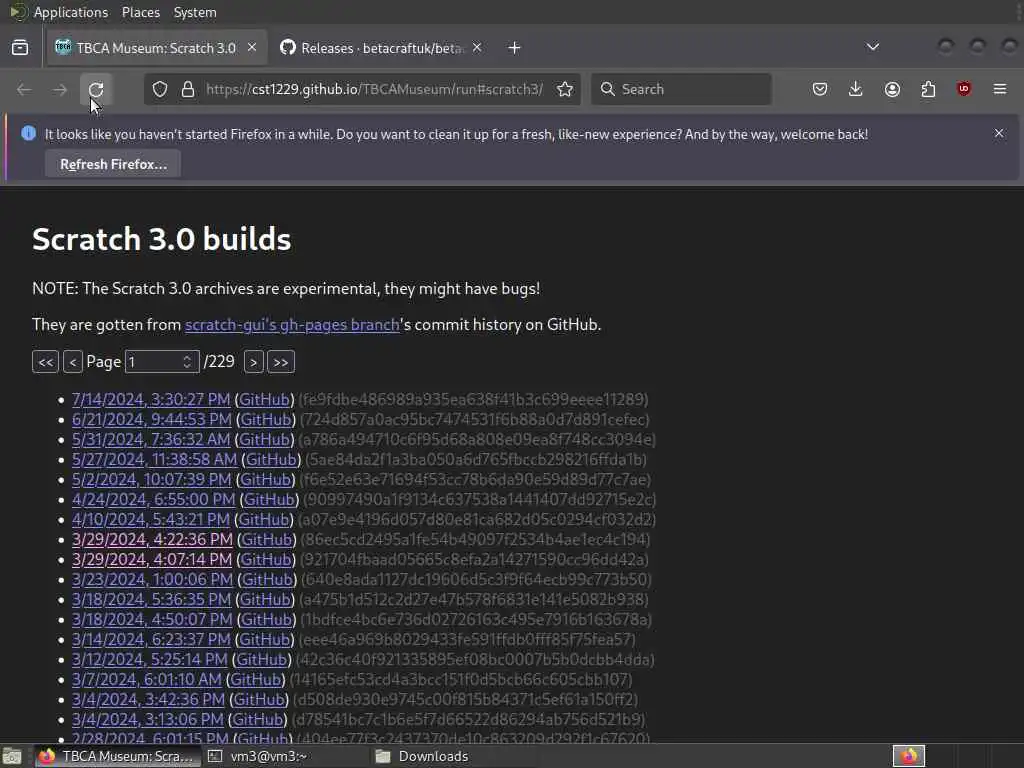Image resolution: width=1024 pixels, height=768 pixels.
Task: Show site security padlock info
Action: pos(188,89)
